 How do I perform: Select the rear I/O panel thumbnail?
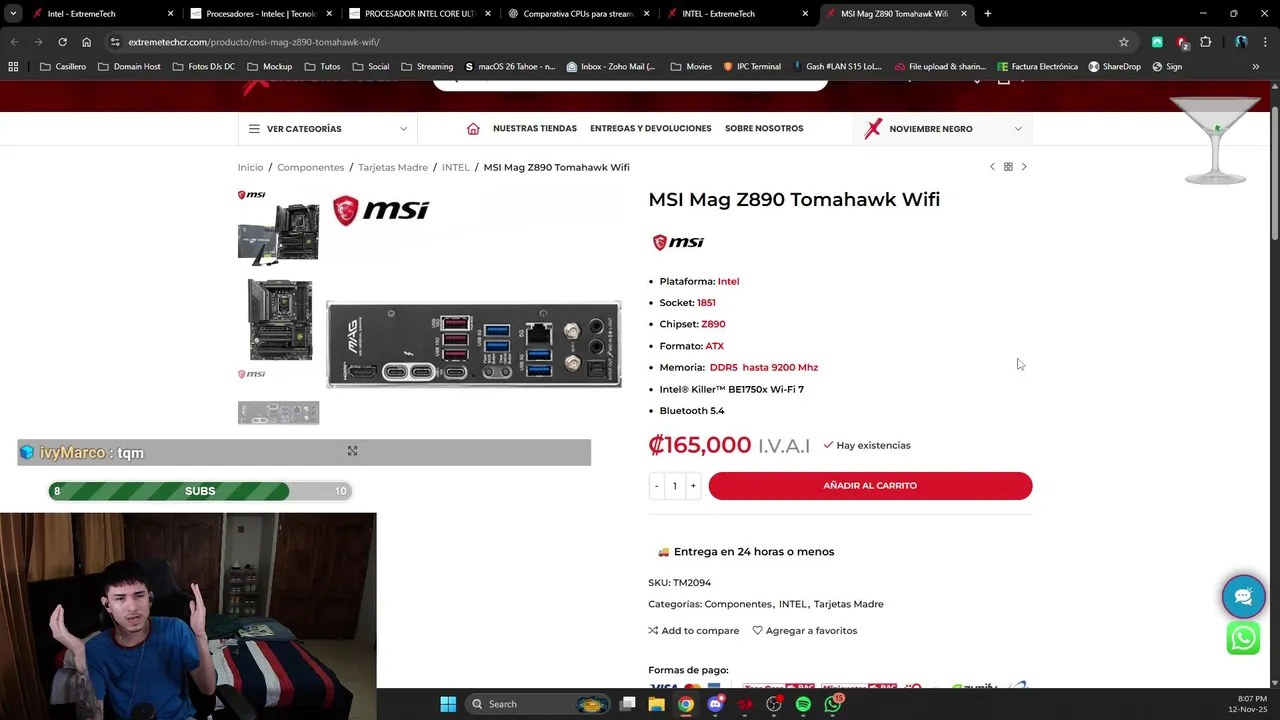[x=278, y=412]
